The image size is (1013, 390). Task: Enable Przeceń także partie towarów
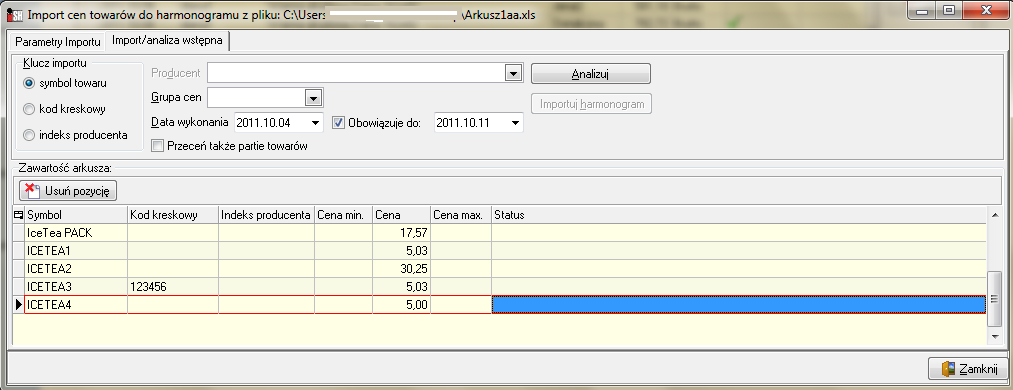coord(157,146)
